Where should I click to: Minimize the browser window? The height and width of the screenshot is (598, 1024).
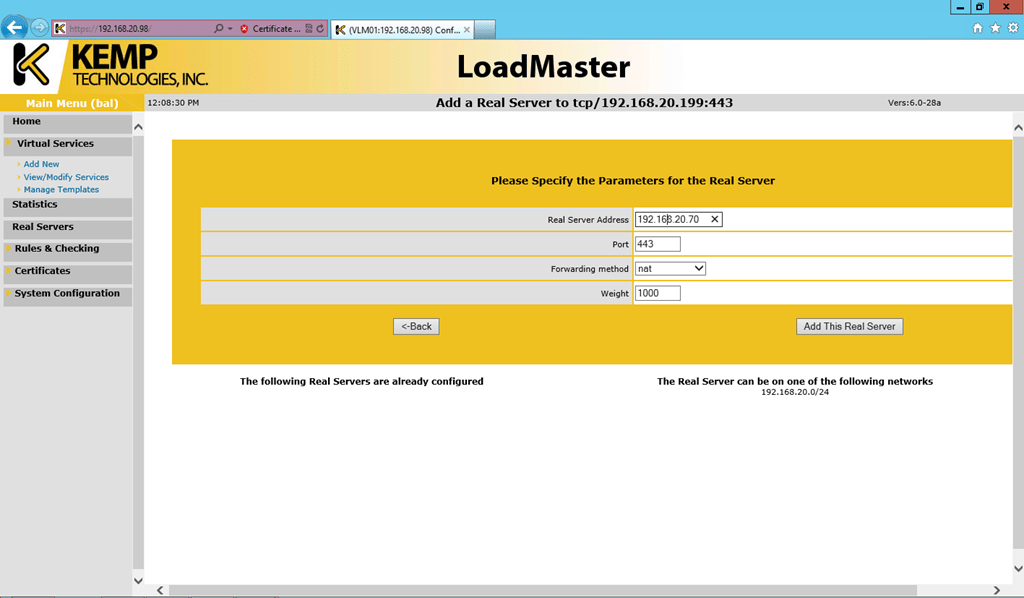pyautogui.click(x=960, y=7)
